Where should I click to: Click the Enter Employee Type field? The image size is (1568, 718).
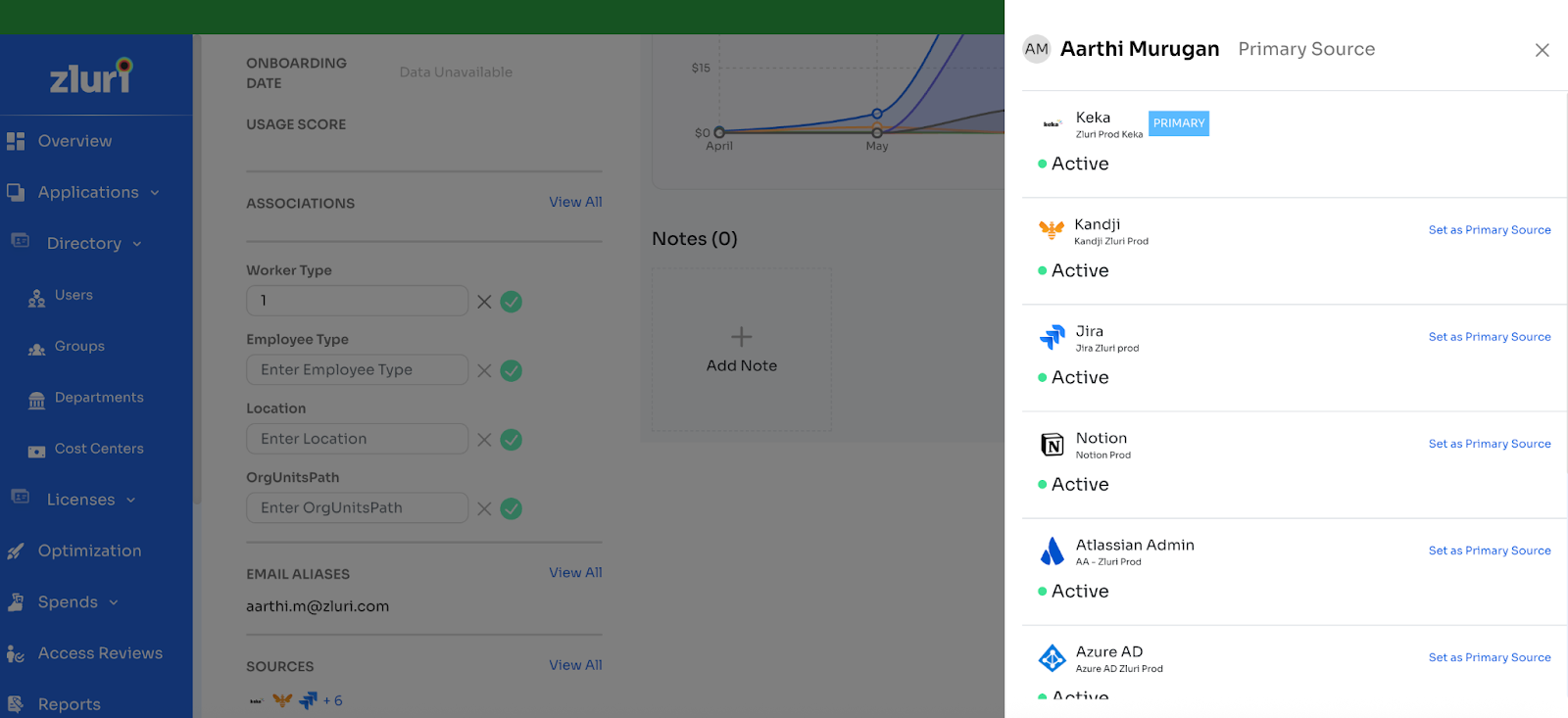[357, 369]
